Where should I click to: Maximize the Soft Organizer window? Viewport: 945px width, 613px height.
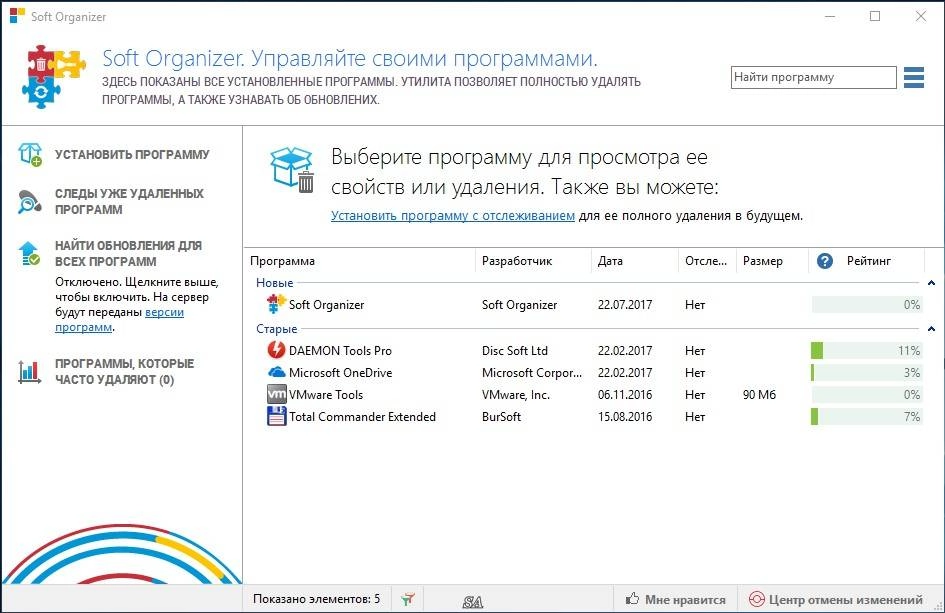tap(875, 16)
